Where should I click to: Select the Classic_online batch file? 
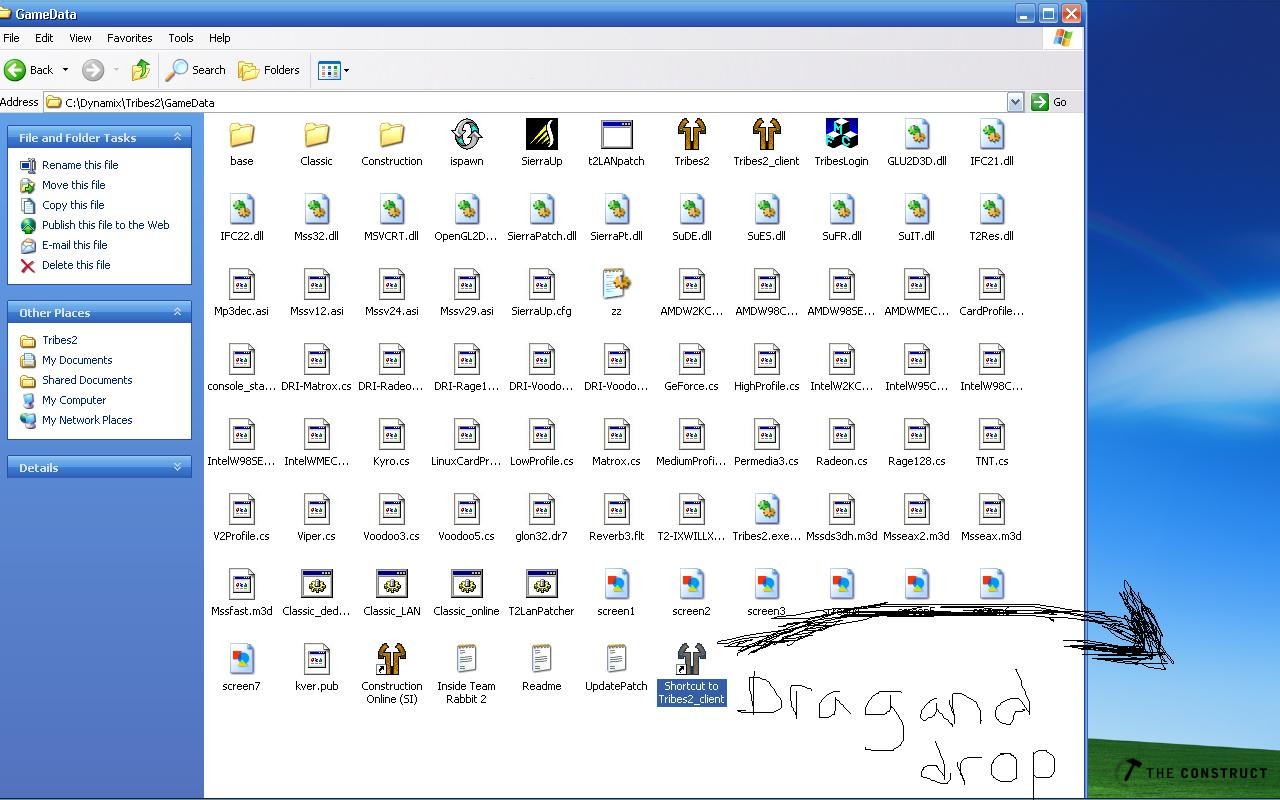pos(466,585)
